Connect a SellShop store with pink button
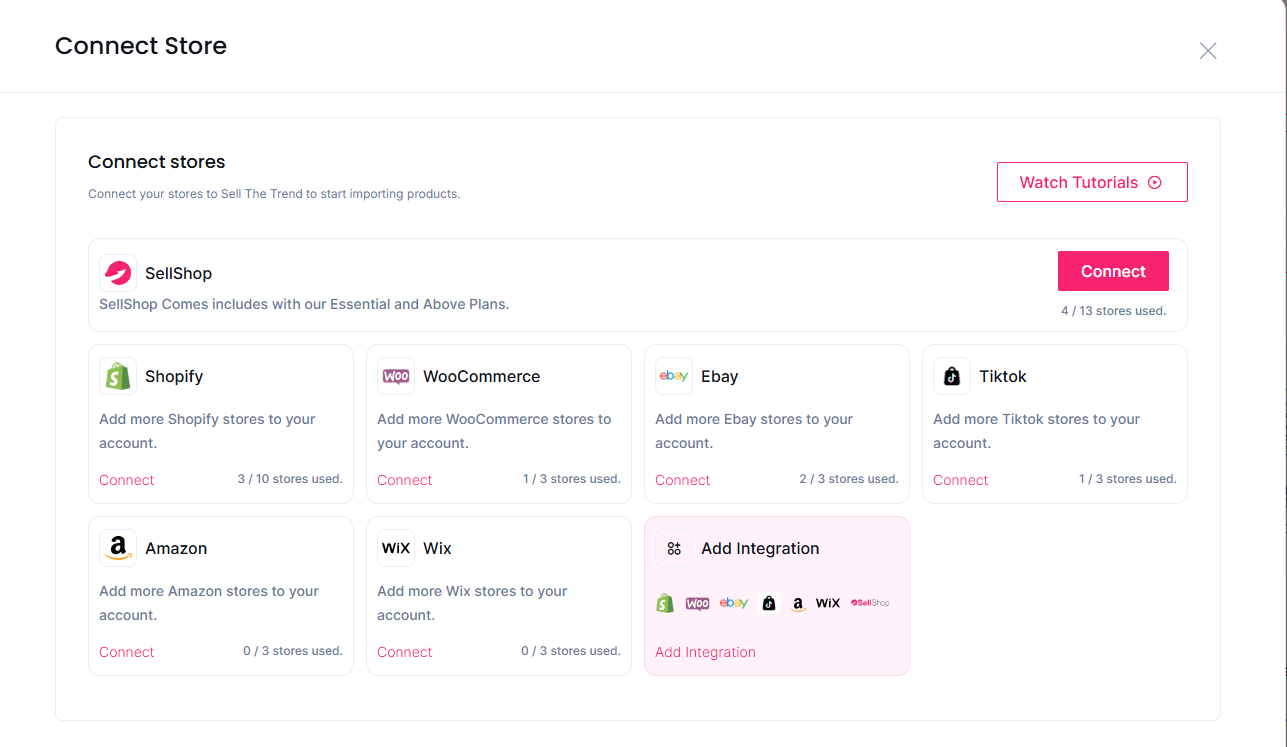 coord(1113,271)
